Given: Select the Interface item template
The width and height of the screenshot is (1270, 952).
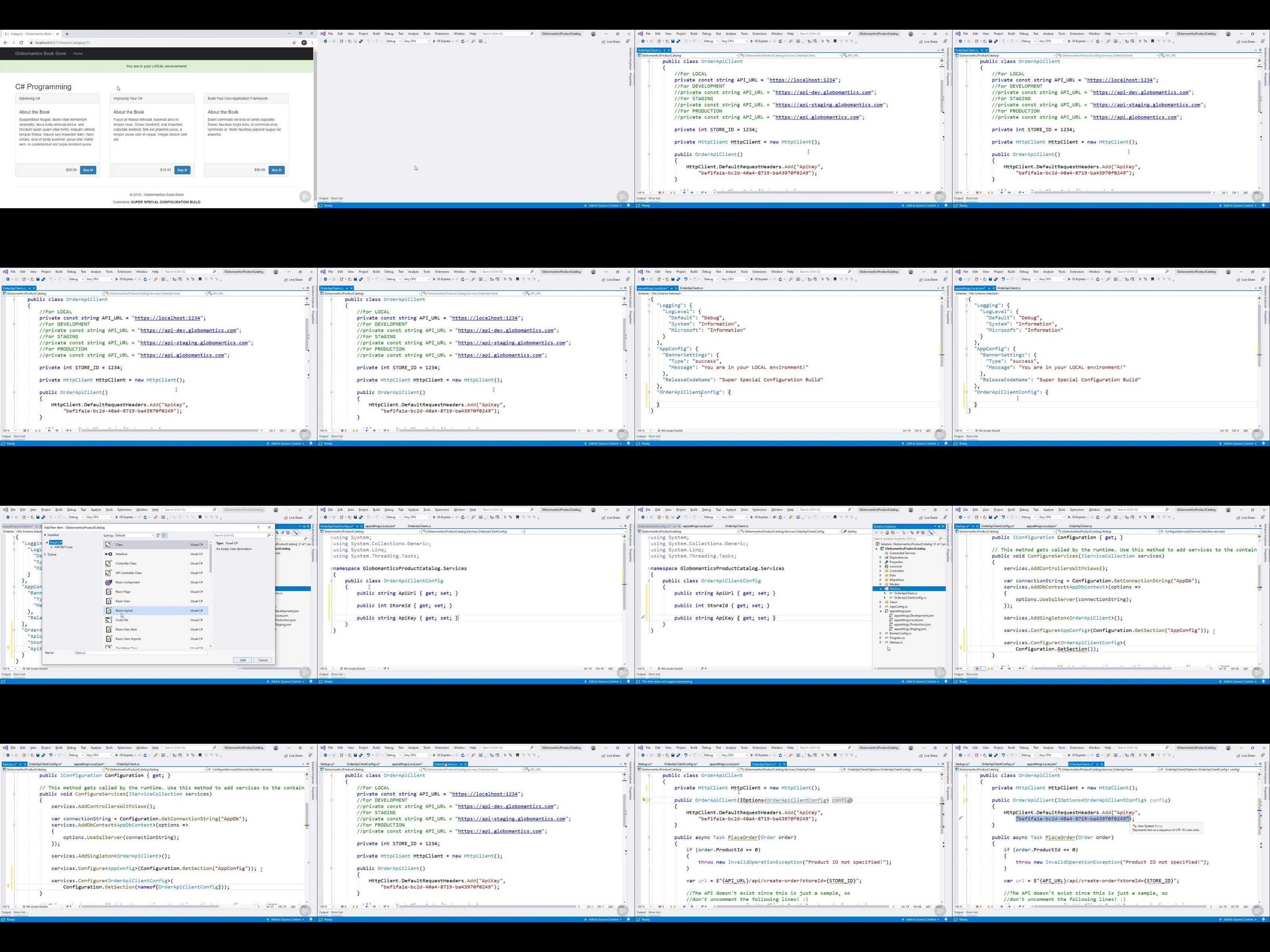Looking at the screenshot, I should point(155,554).
